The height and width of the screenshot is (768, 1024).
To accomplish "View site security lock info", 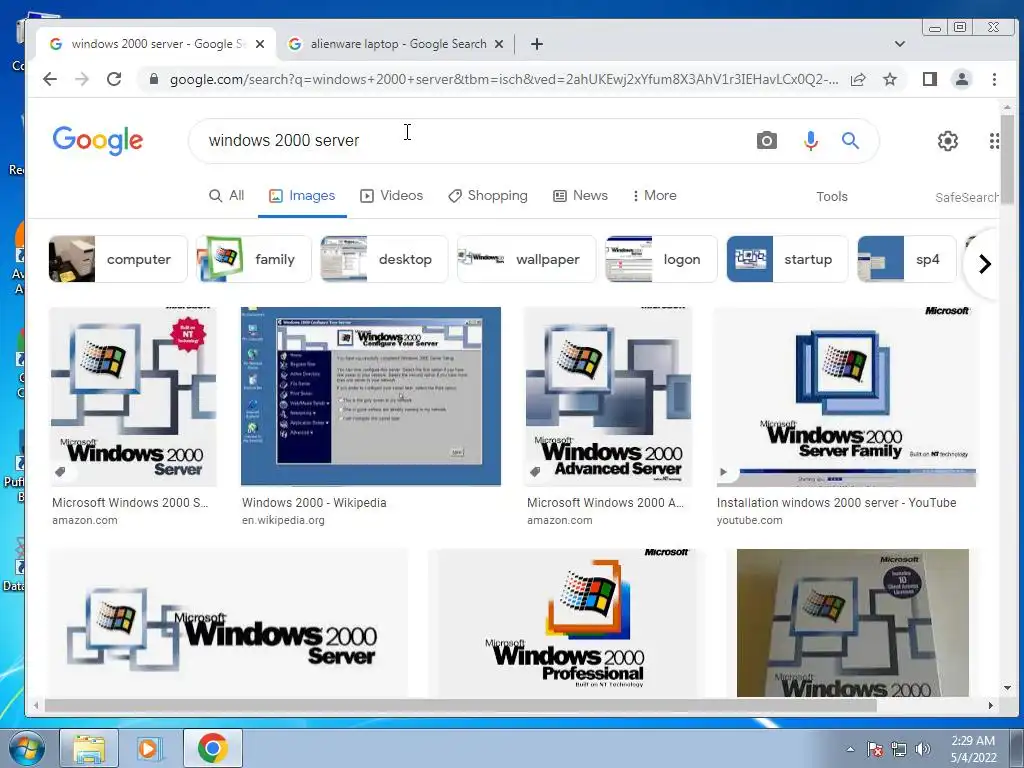I will click(x=153, y=80).
